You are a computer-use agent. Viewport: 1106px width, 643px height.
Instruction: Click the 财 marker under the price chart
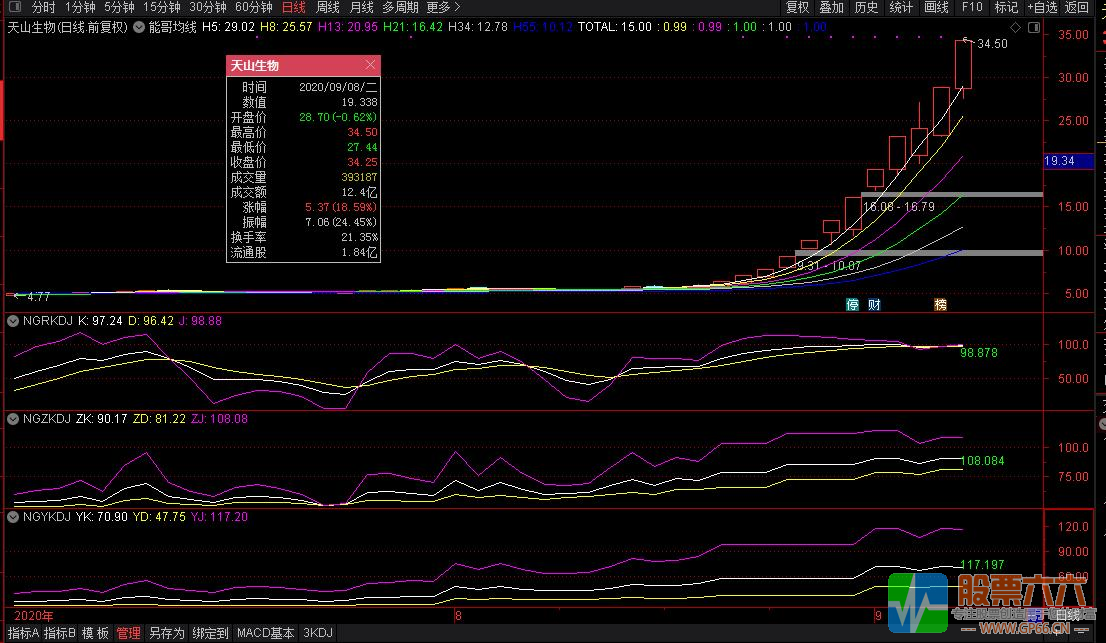coord(875,305)
